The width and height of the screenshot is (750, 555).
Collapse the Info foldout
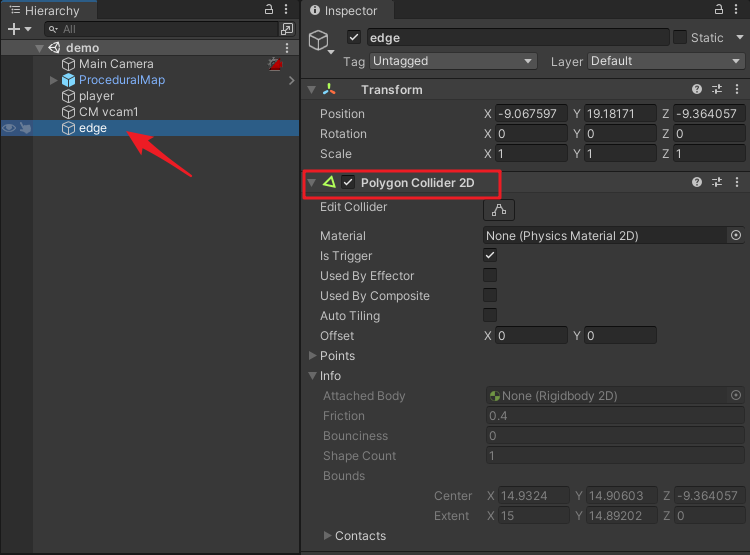tap(312, 376)
